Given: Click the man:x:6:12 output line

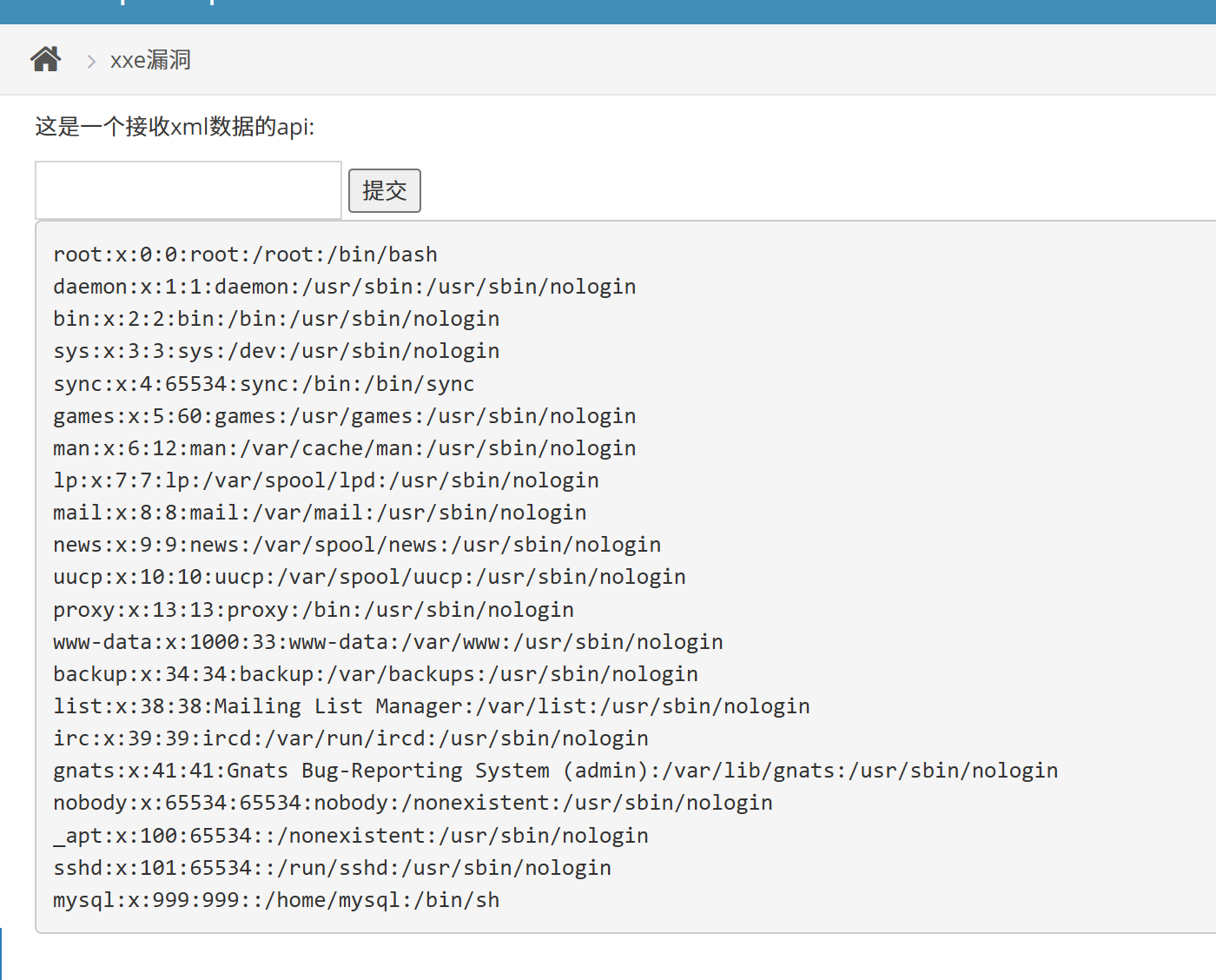Looking at the screenshot, I should coord(345,448).
